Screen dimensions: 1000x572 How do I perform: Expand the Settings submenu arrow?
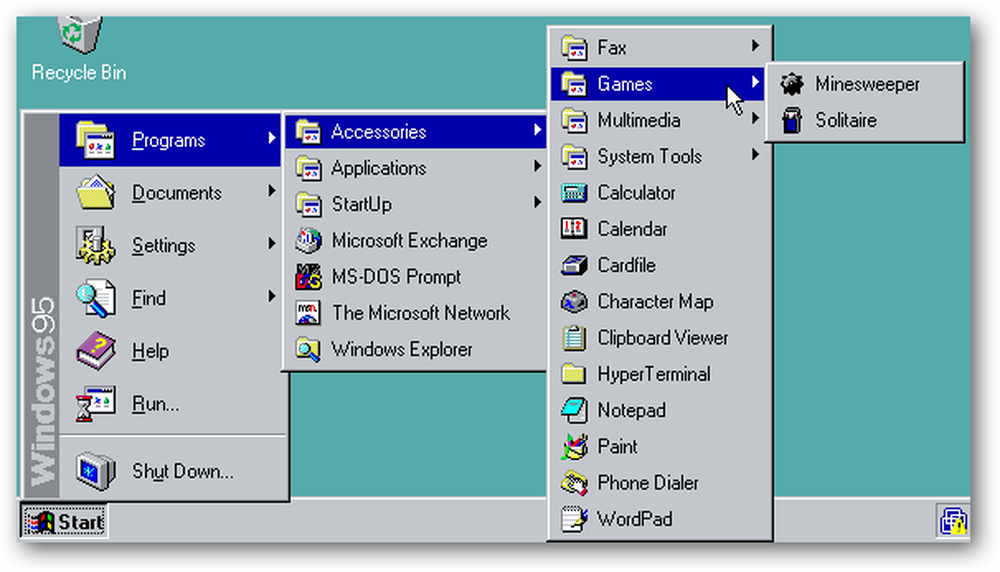272,244
